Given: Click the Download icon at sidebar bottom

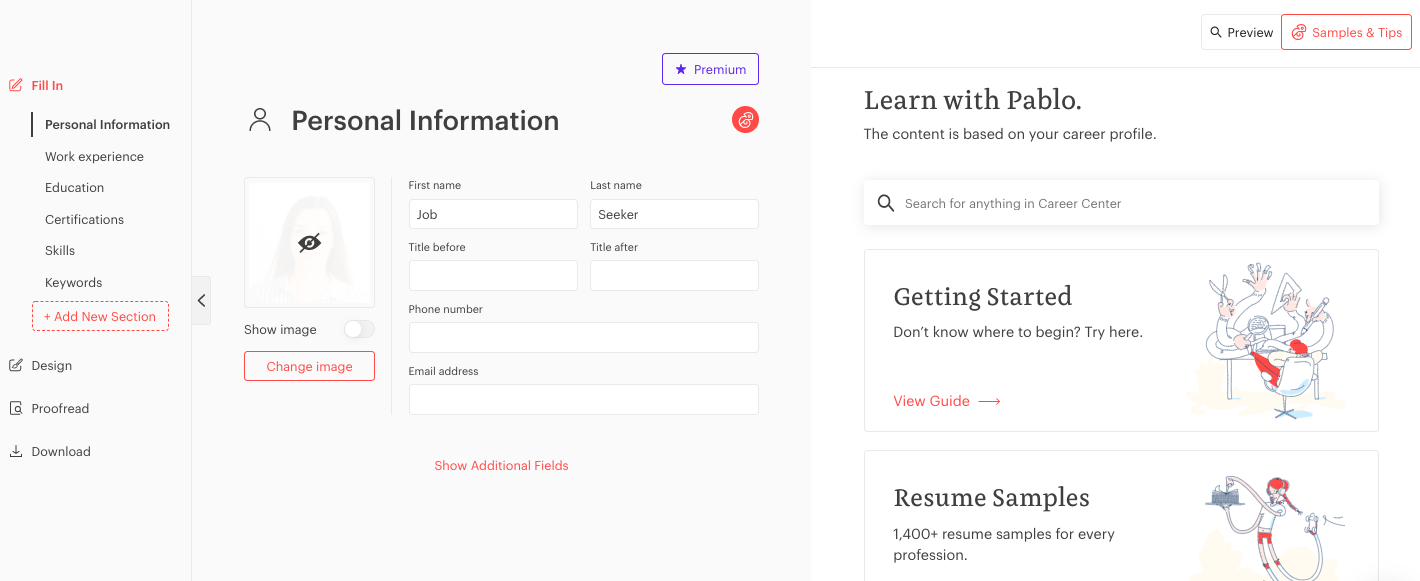Looking at the screenshot, I should tap(14, 451).
